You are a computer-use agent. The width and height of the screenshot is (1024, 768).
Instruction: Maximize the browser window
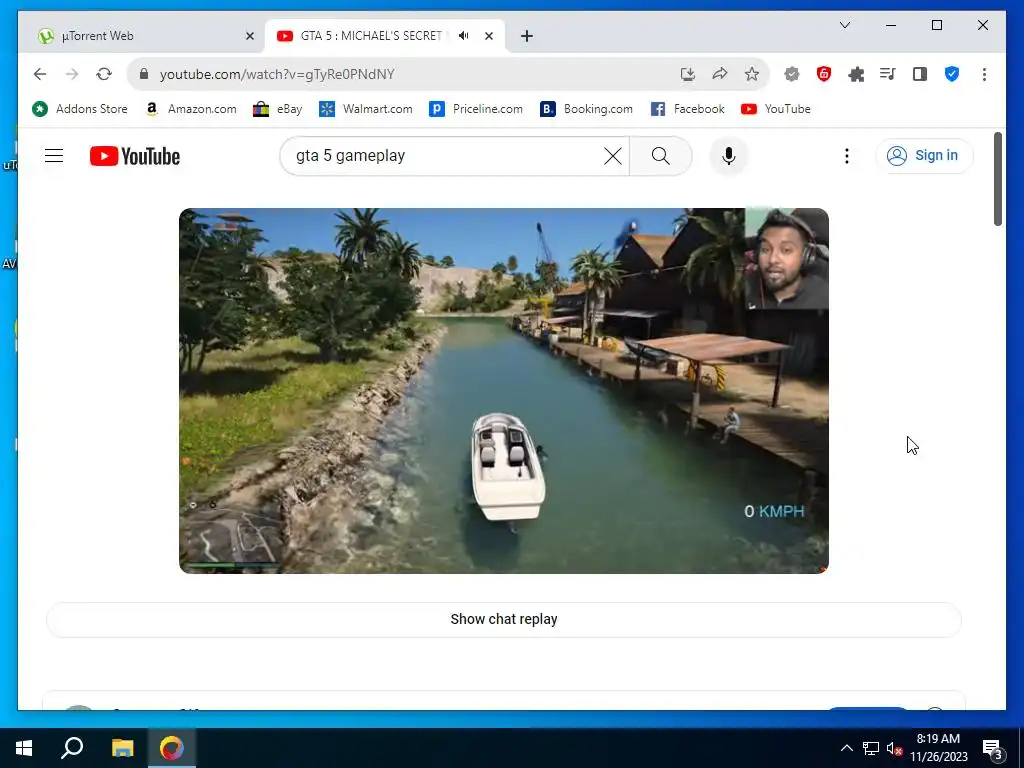(936, 25)
